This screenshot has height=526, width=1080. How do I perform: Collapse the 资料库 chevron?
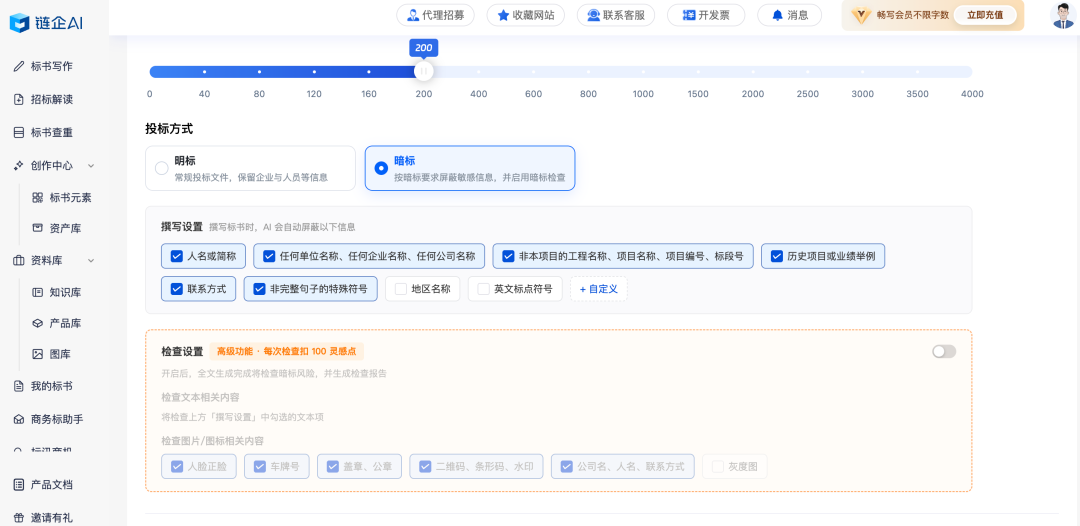click(91, 260)
